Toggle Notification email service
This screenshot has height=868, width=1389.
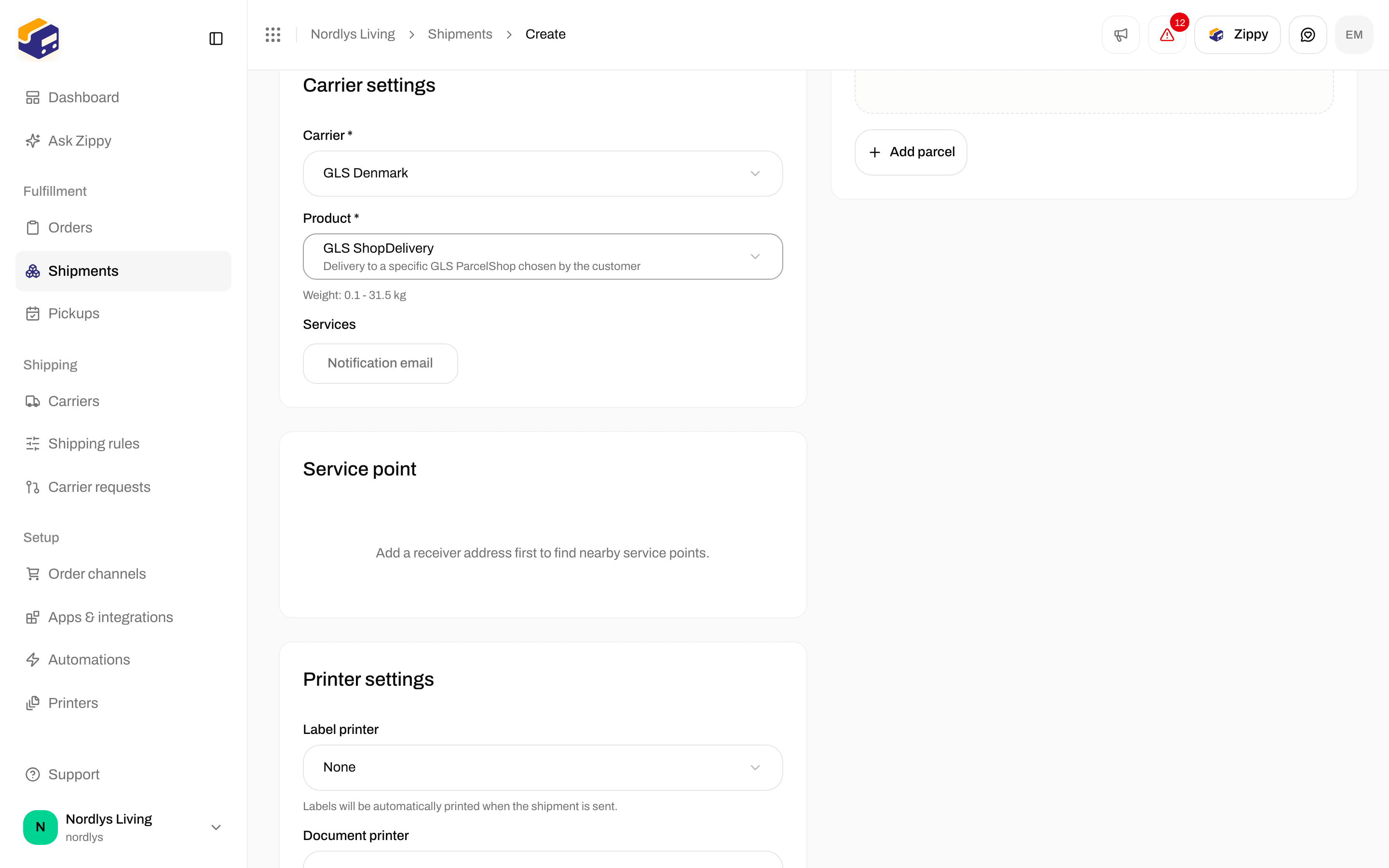pos(380,364)
